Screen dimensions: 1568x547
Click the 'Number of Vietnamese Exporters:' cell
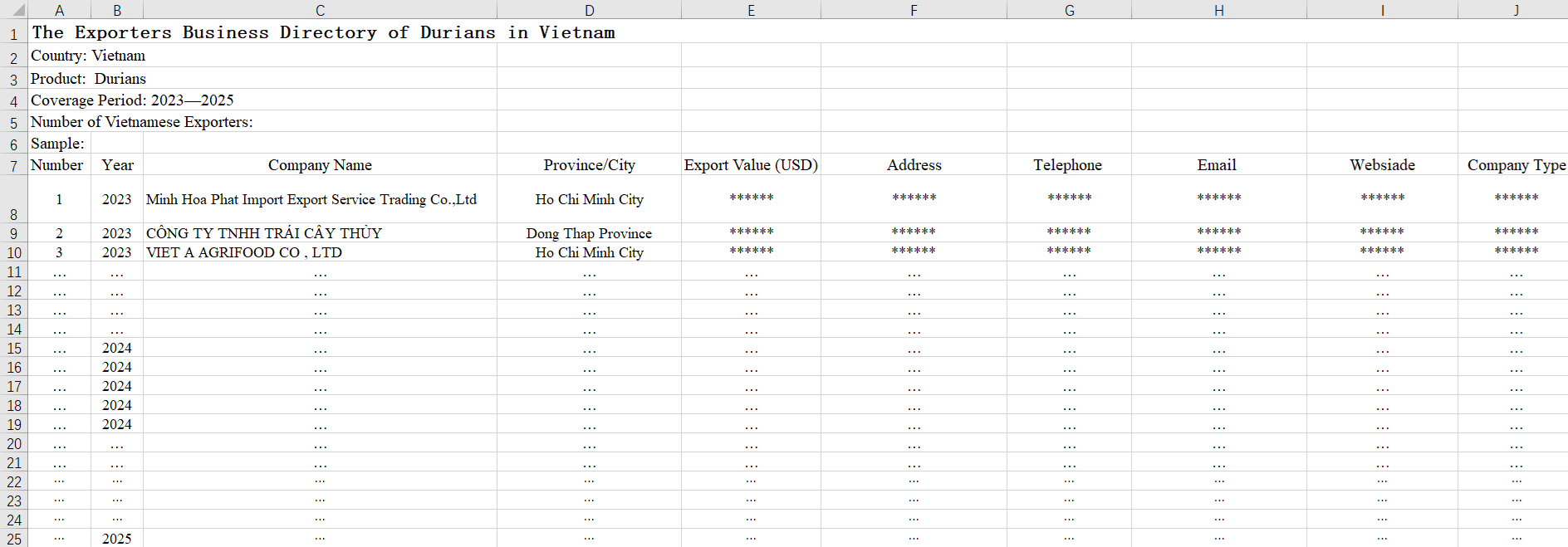142,122
